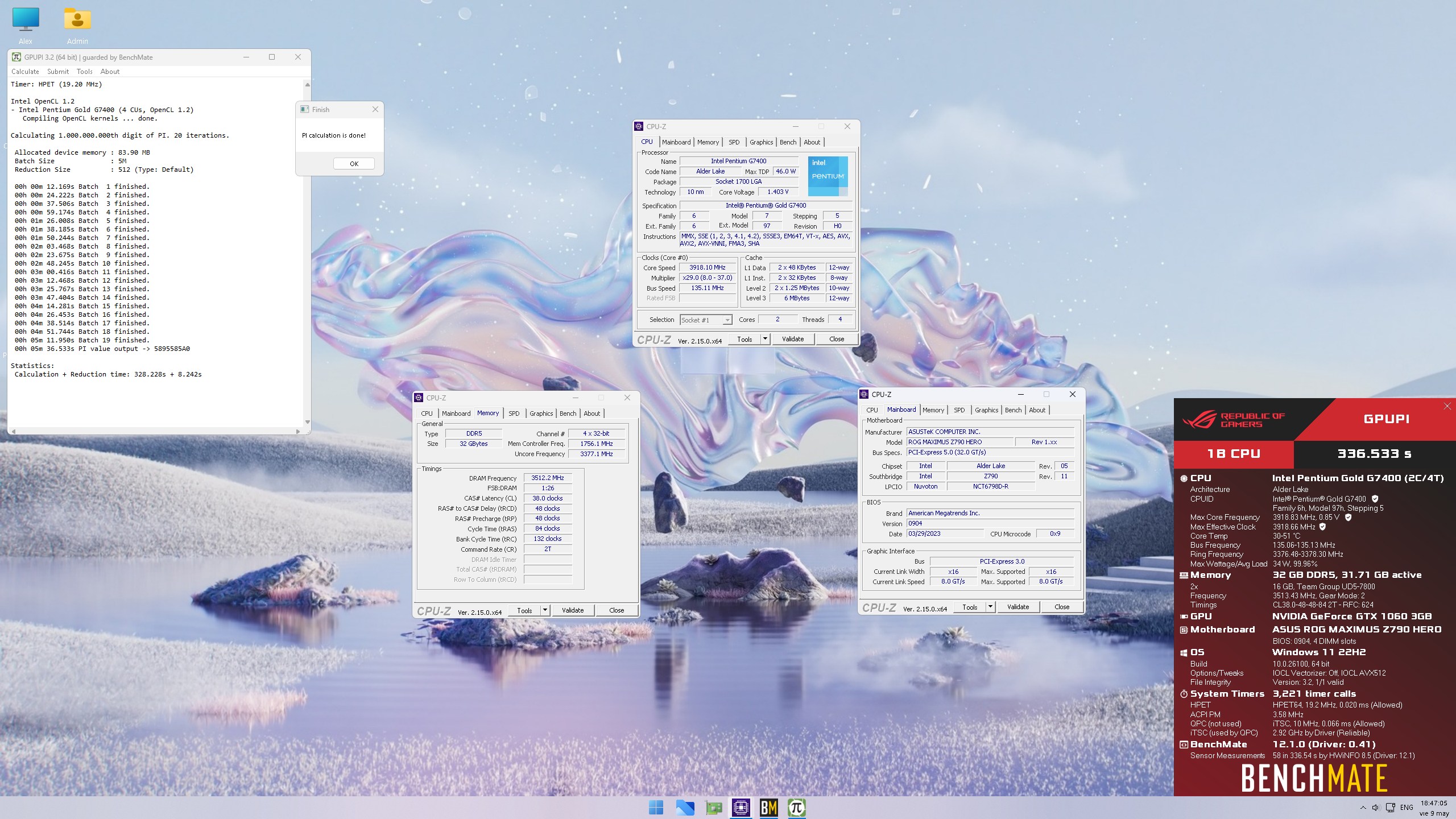Select About tab in Mainboard CPU-Z window
The width and height of the screenshot is (1456, 819).
coord(1037,410)
